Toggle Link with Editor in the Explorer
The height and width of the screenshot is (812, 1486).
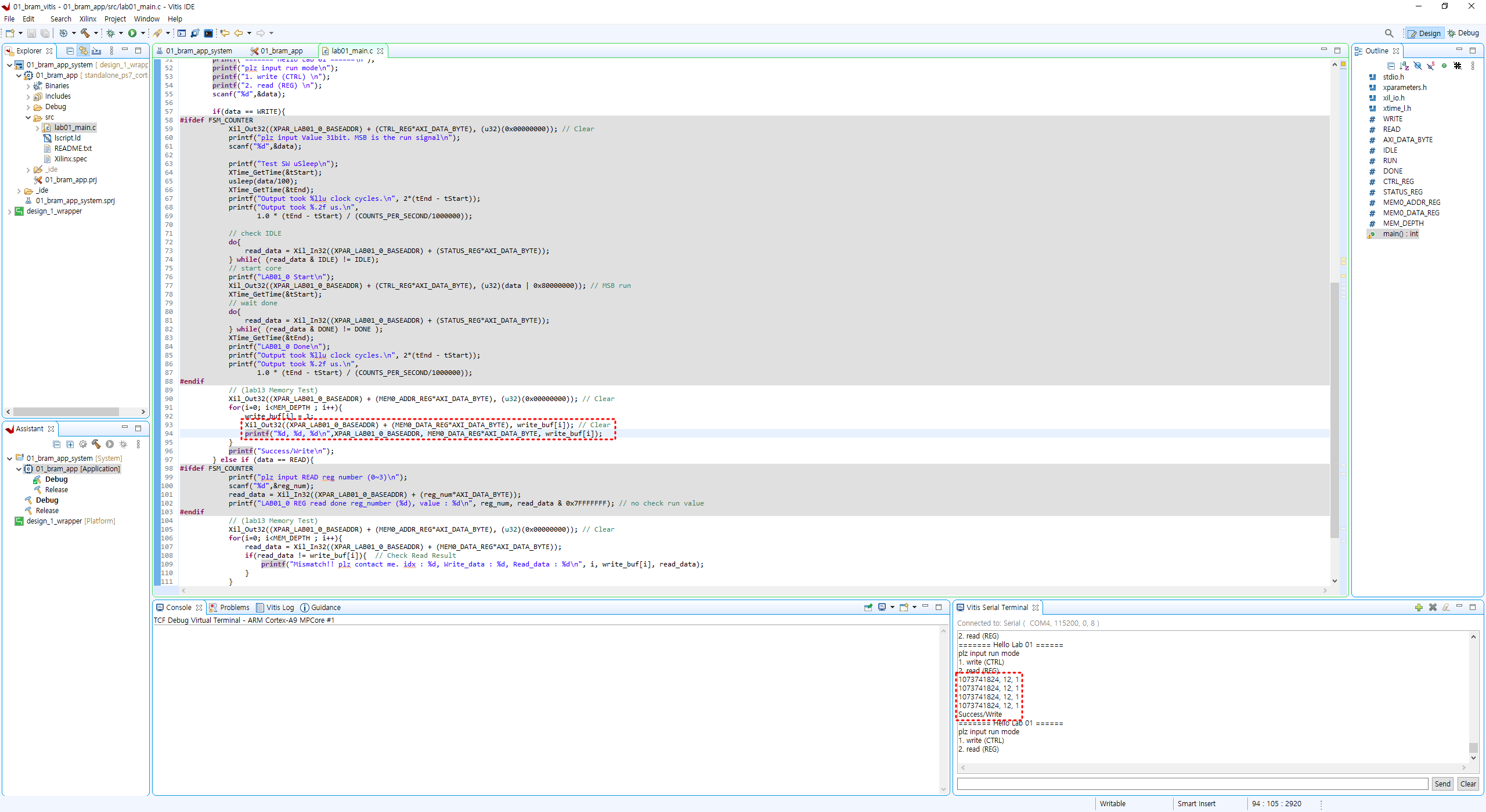tap(83, 50)
